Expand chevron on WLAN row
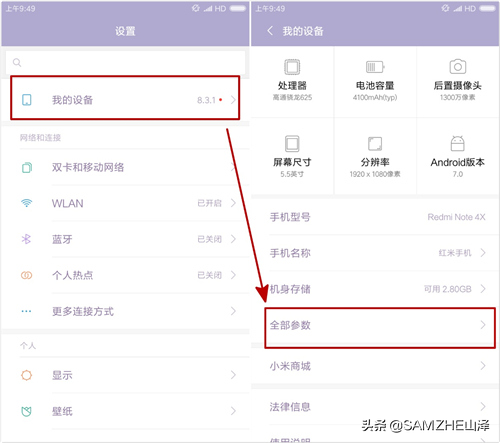Viewport: 500px width, 443px height. pyautogui.click(x=233, y=203)
